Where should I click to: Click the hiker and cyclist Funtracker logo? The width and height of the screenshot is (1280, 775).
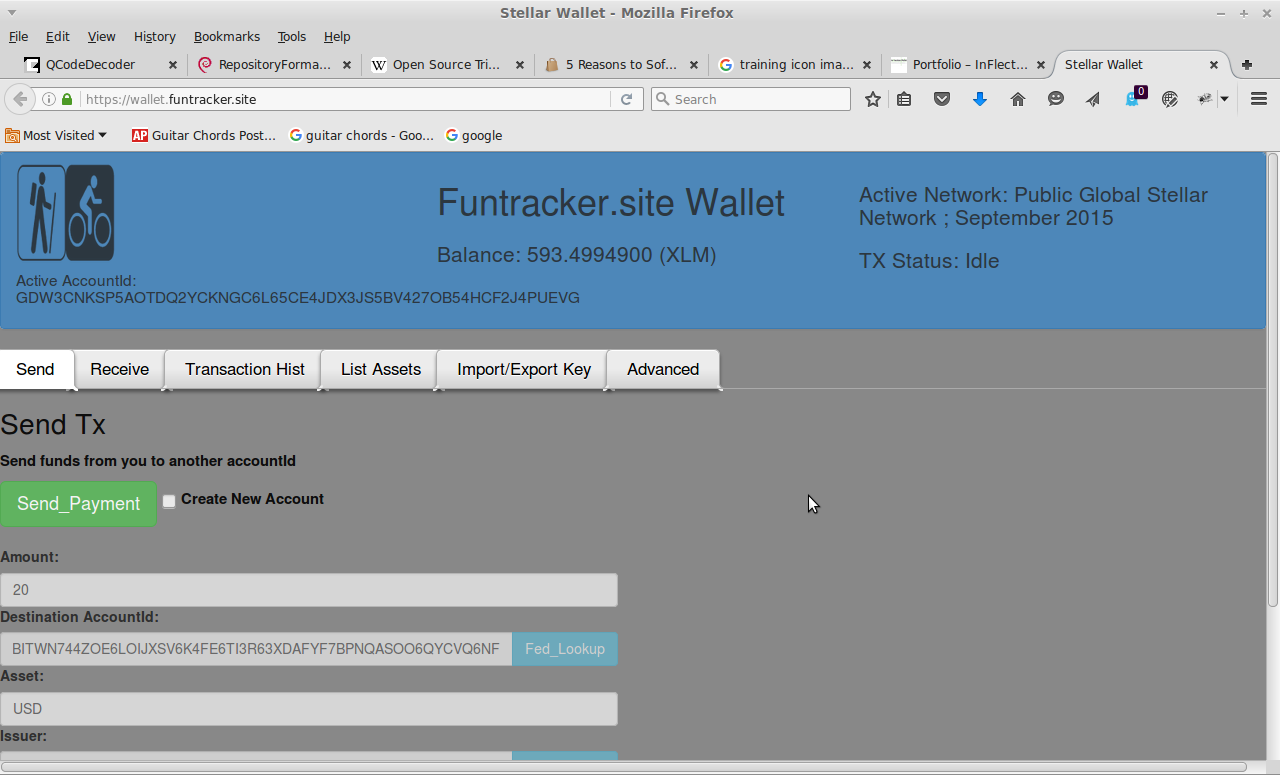[66, 213]
